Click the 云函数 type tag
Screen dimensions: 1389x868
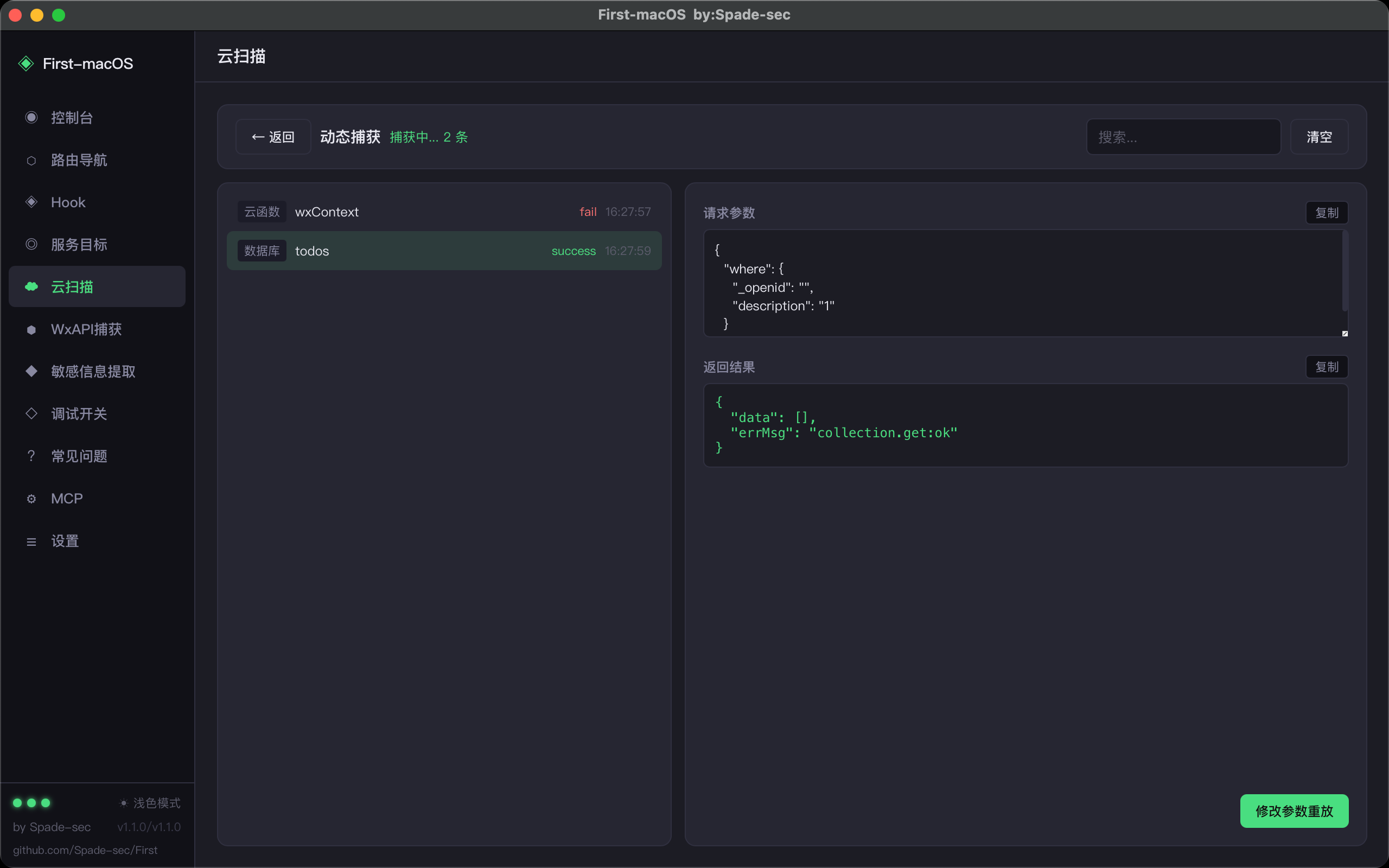click(262, 212)
